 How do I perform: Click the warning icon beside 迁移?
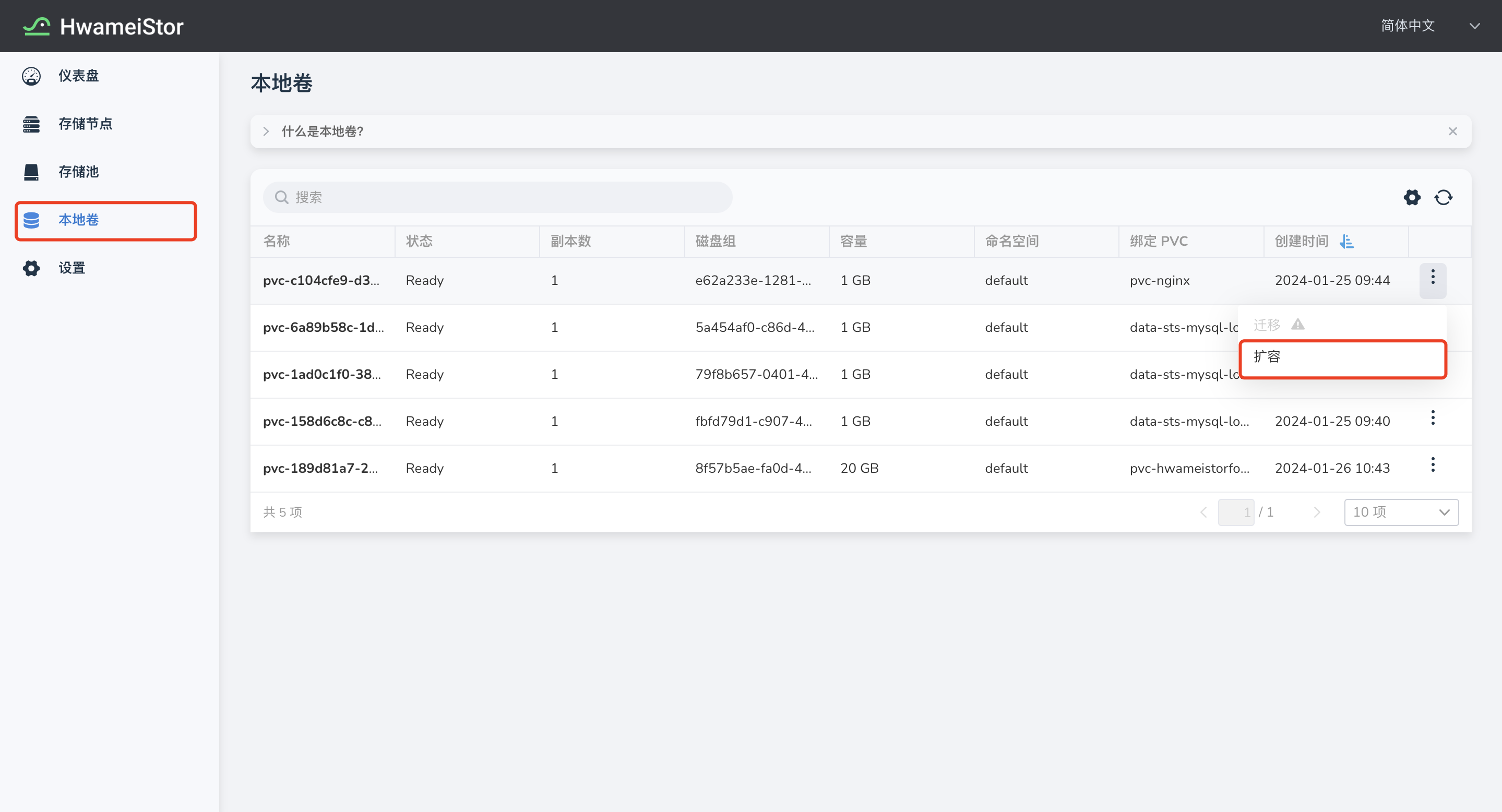[x=1297, y=324]
